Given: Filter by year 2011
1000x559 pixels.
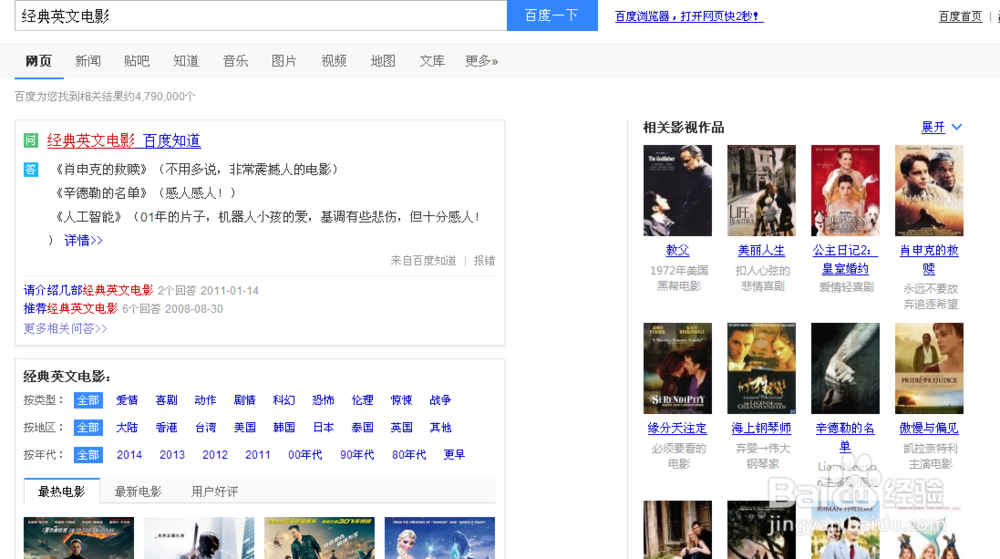Looking at the screenshot, I should click(x=258, y=455).
